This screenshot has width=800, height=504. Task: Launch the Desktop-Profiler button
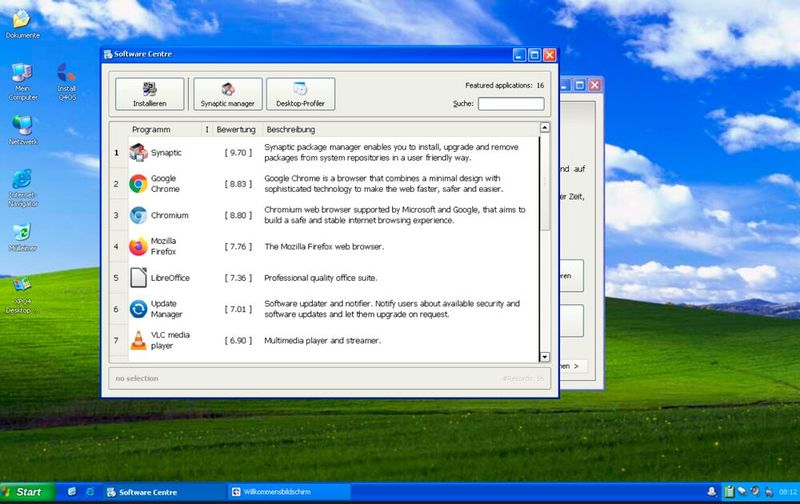click(x=301, y=94)
